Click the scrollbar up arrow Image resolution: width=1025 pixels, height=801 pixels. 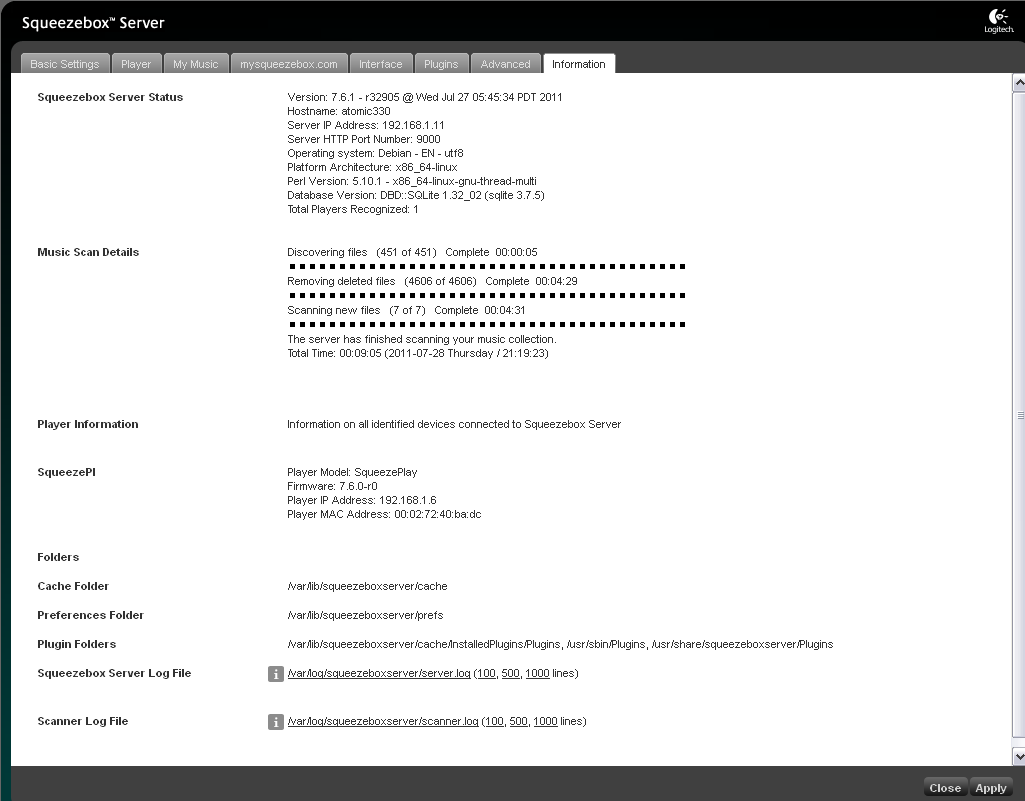point(1018,83)
